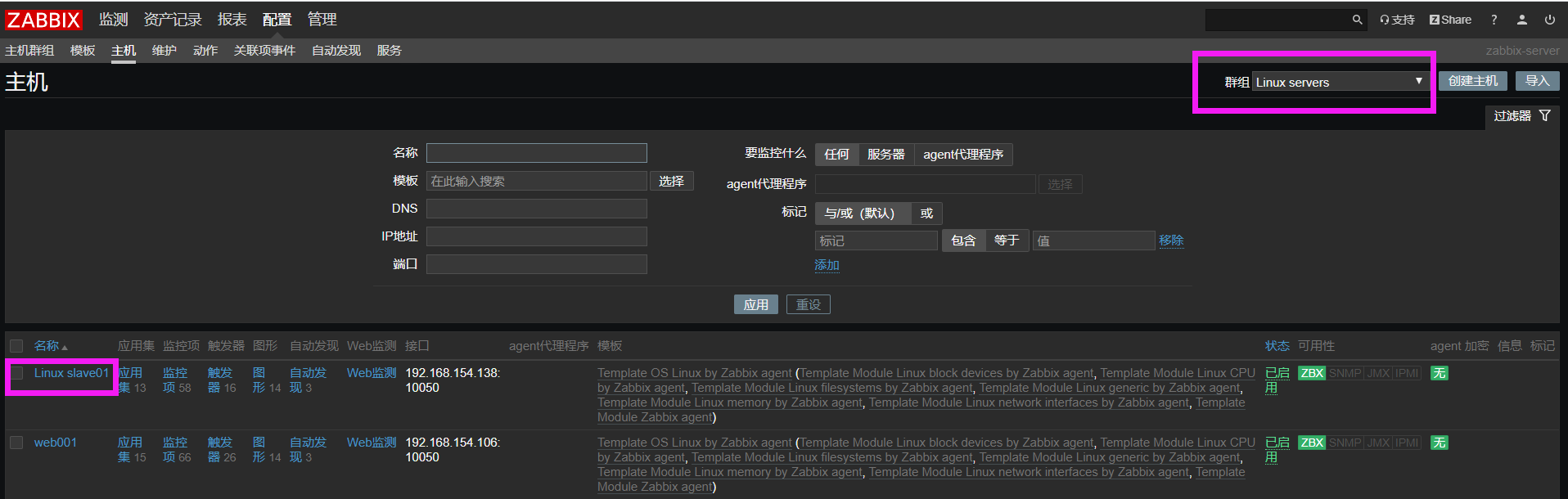The image size is (1568, 499).
Task: Click the IPMI badge for Linux slave01
Action: [1407, 373]
